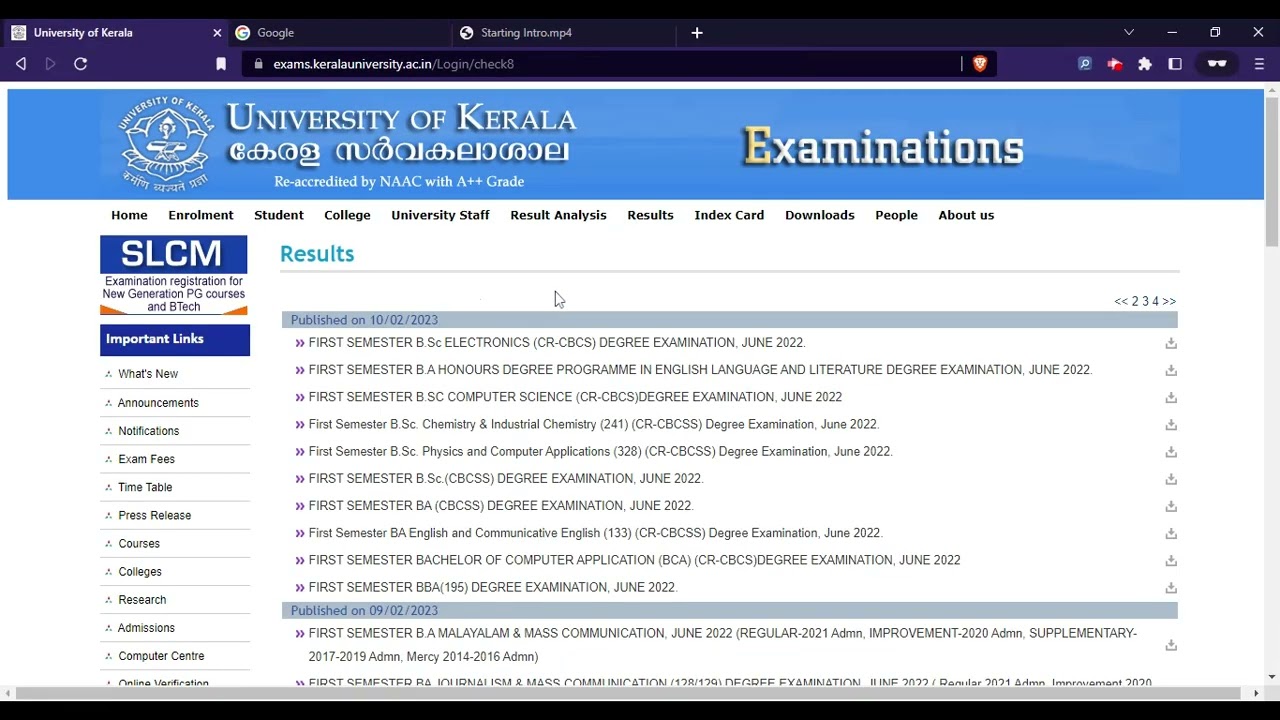Click the next pages >> link
The image size is (1280, 720).
(x=1169, y=301)
